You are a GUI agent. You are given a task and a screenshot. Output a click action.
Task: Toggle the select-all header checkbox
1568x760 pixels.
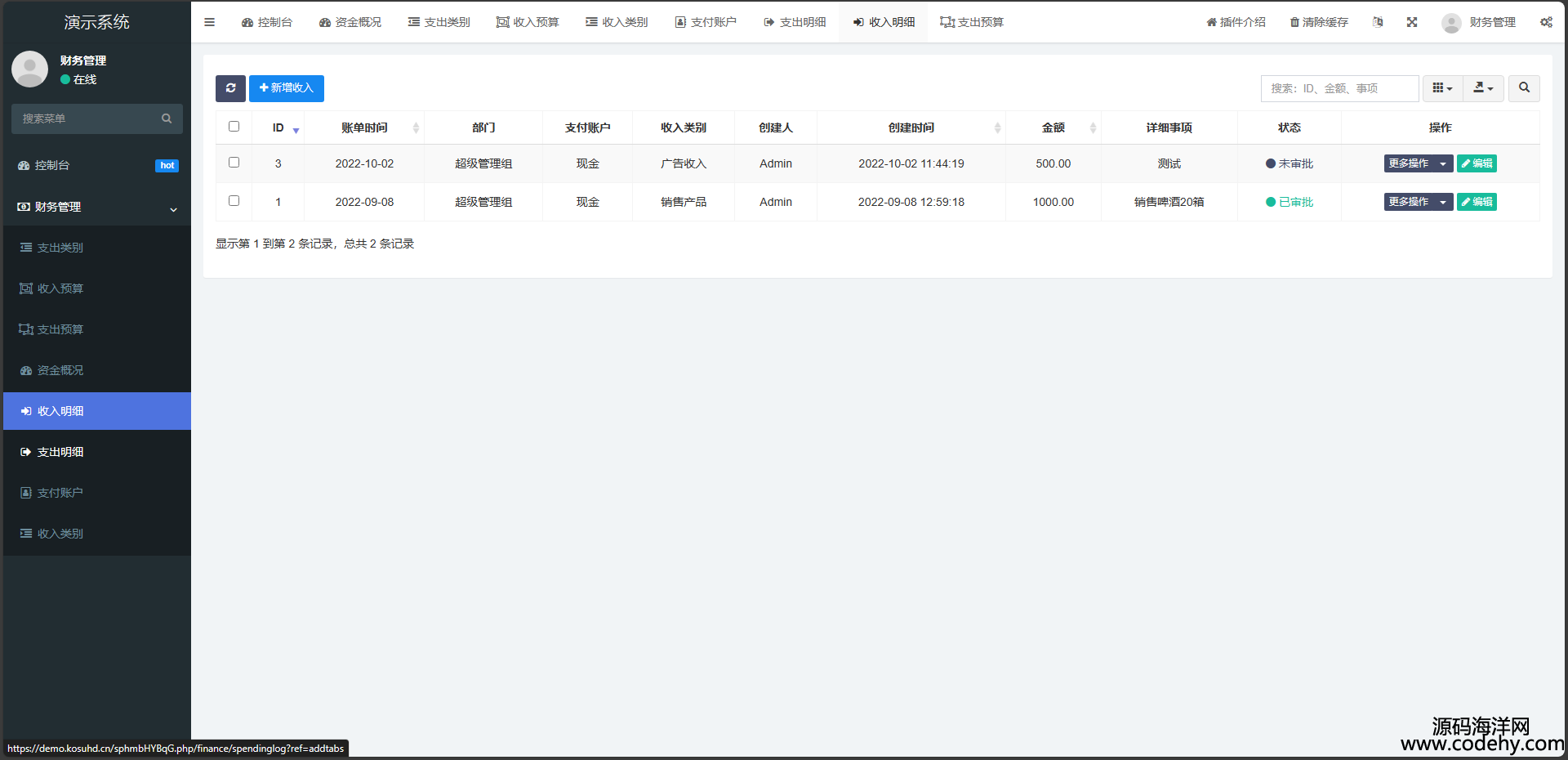234,127
